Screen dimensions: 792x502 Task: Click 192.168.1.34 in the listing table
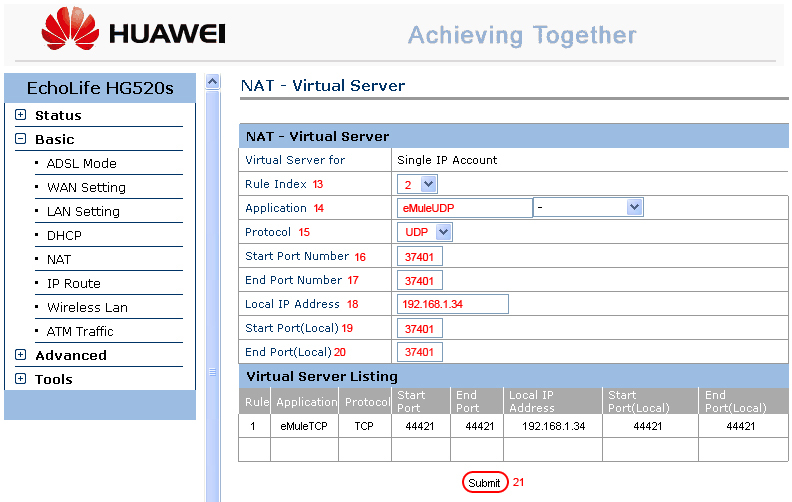pyautogui.click(x=554, y=426)
